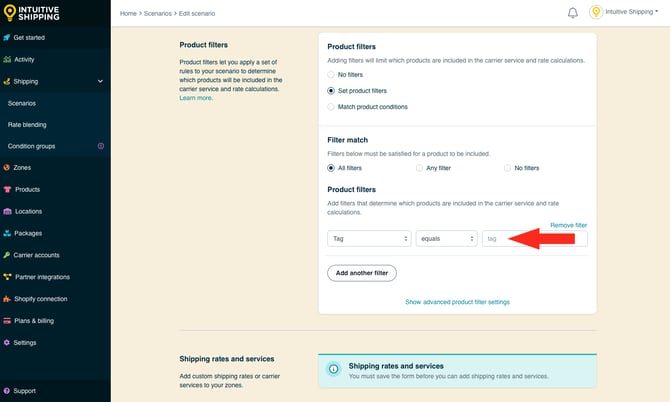Image resolution: width=670 pixels, height=402 pixels.
Task: Click the Add another filter button
Action: point(362,273)
